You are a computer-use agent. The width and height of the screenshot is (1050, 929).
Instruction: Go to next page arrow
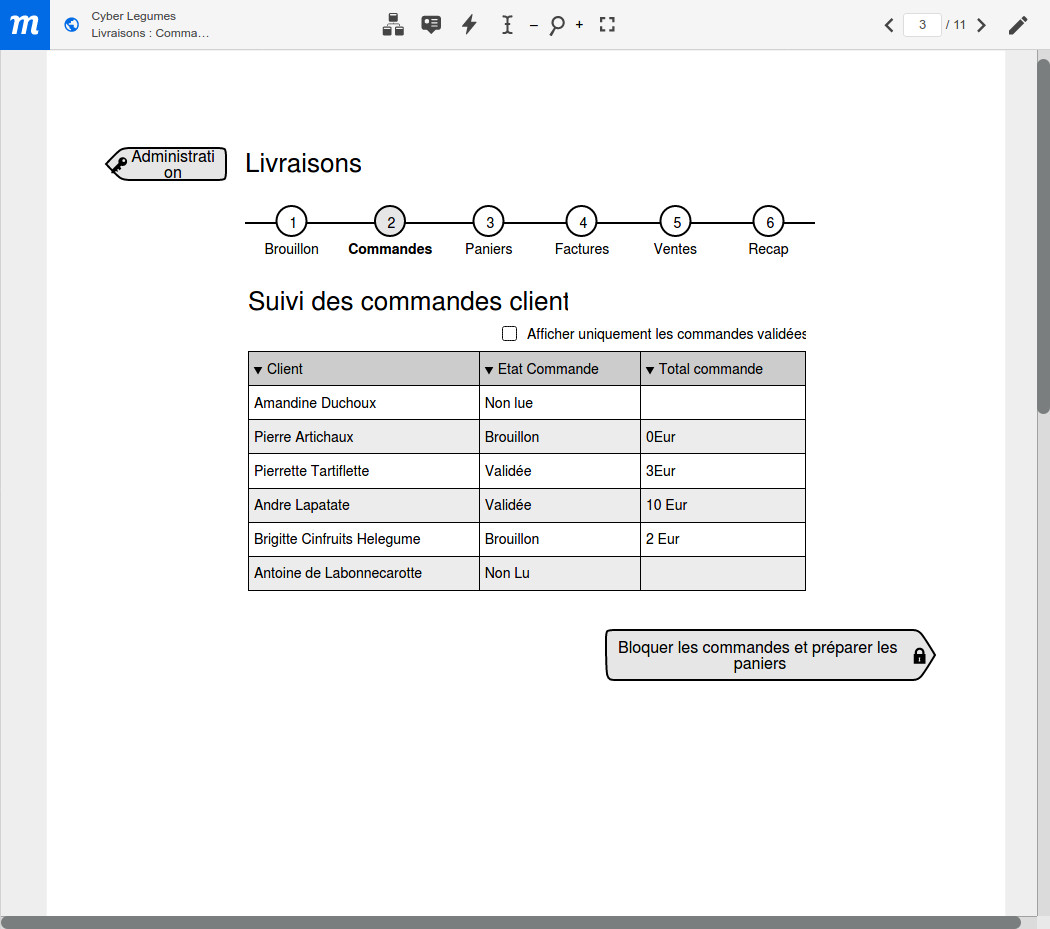point(981,25)
